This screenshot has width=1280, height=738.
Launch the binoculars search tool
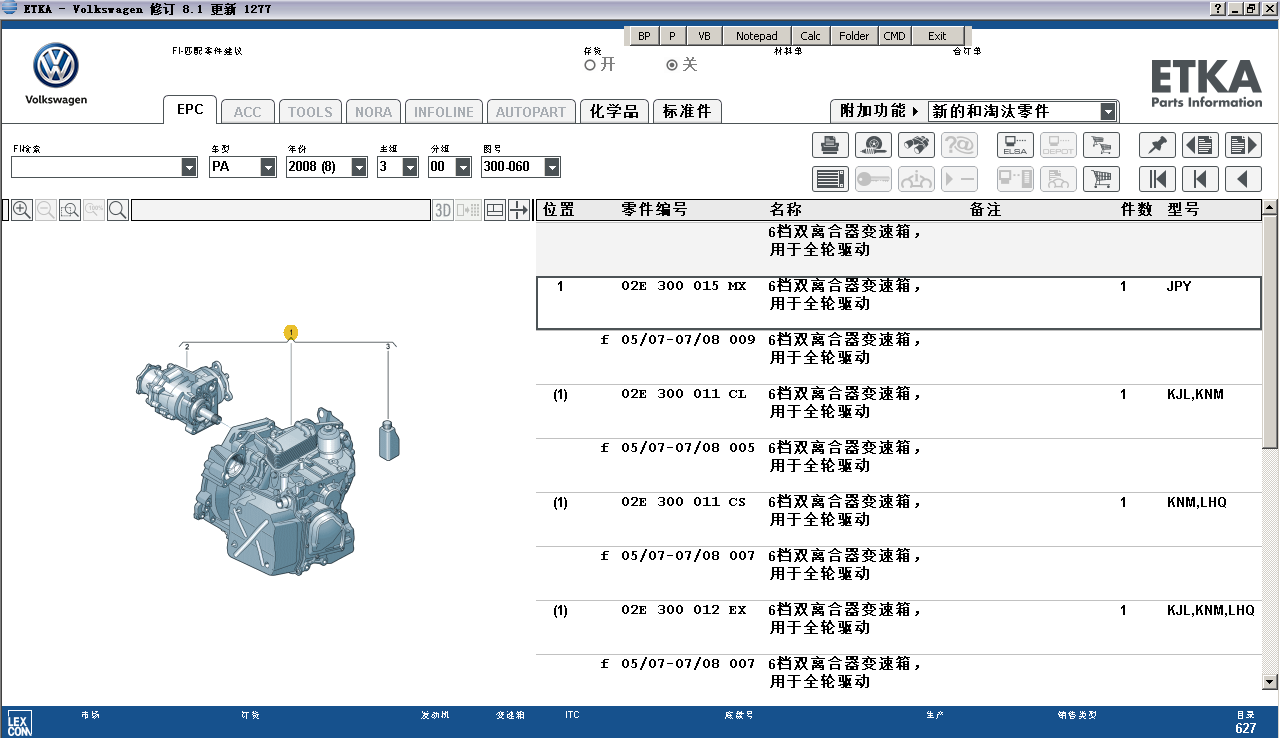tap(916, 145)
